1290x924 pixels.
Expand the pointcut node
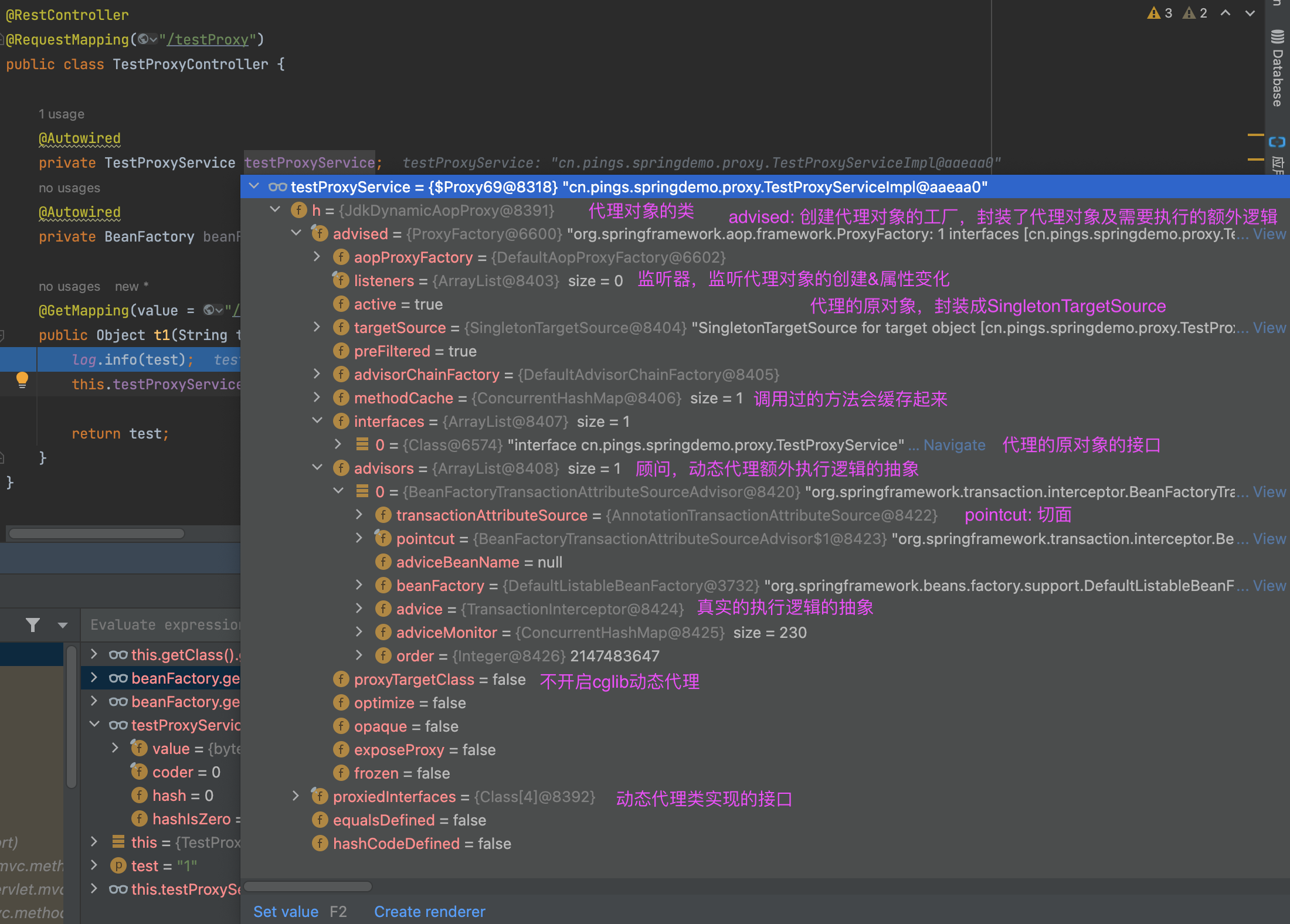tap(359, 538)
